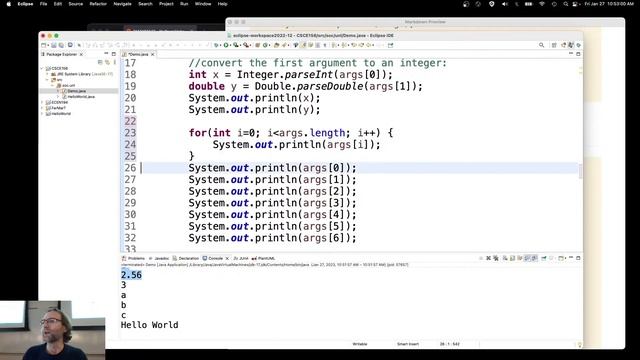The image size is (640, 360).
Task: Expand JRE System Library node
Action: click(48, 74)
